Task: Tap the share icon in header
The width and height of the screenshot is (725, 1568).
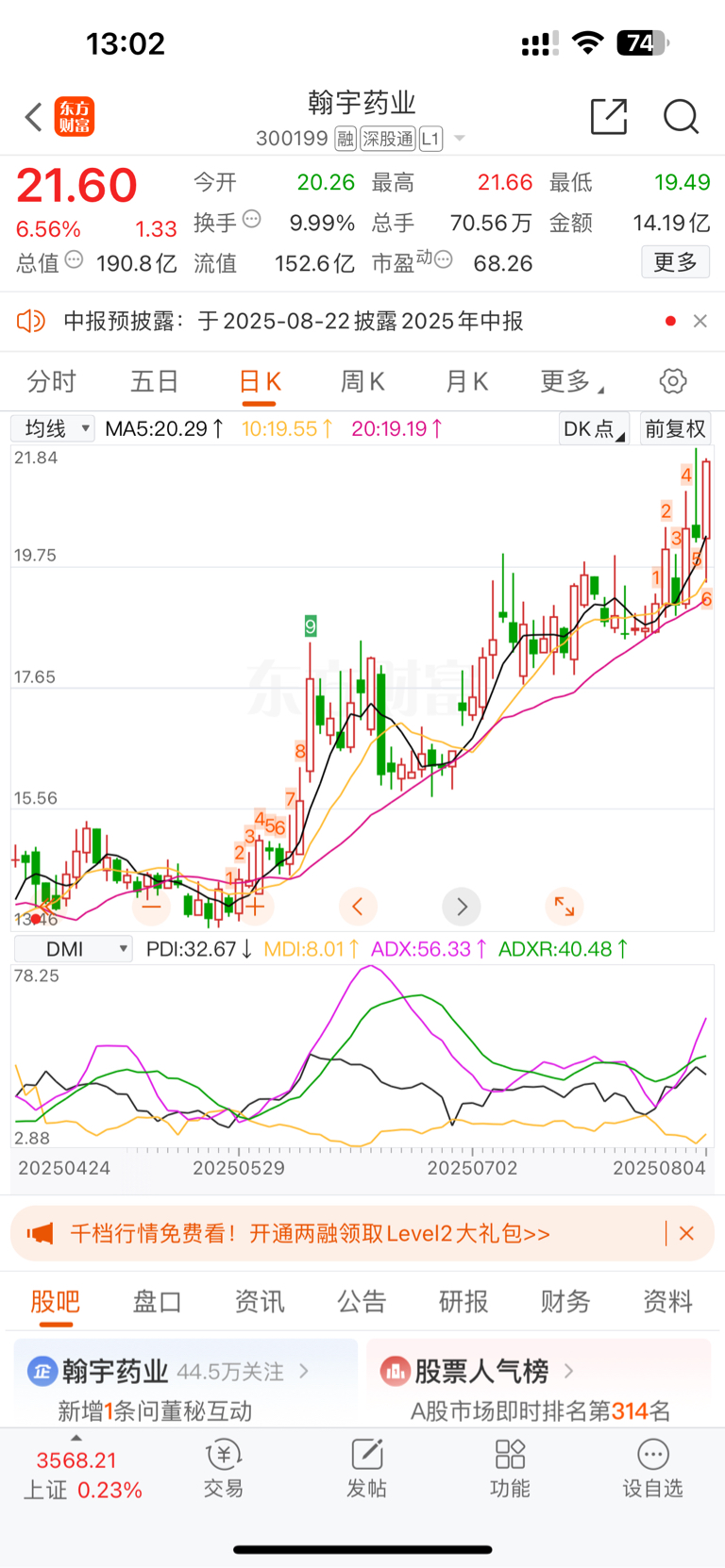Action: [608, 116]
